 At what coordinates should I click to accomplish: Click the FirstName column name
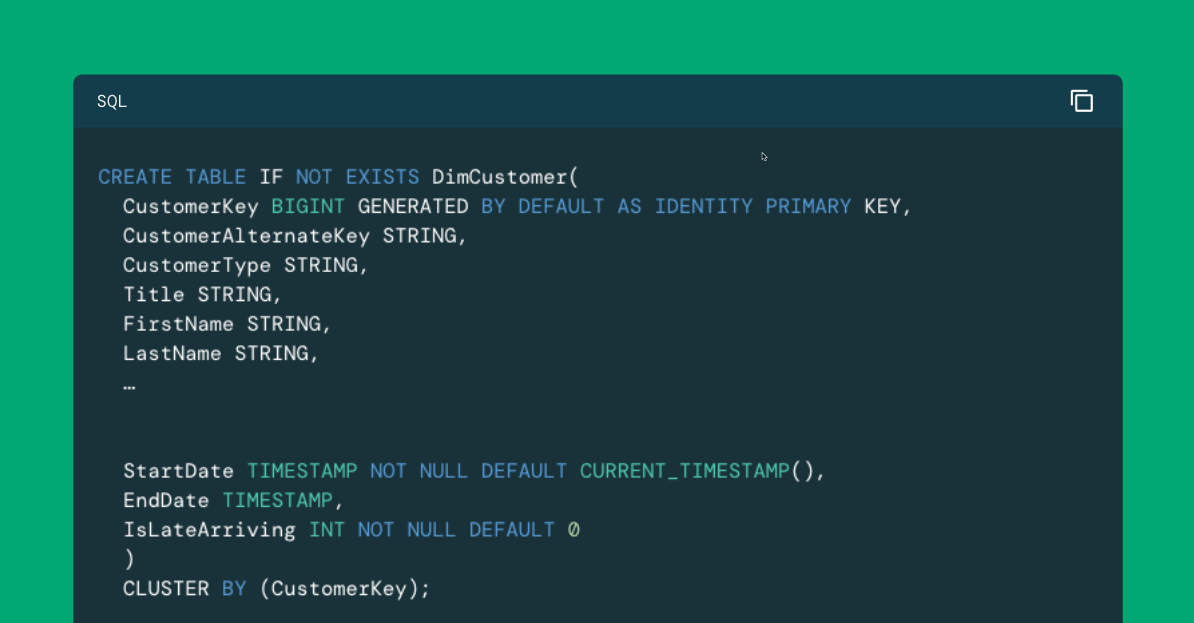tap(178, 324)
